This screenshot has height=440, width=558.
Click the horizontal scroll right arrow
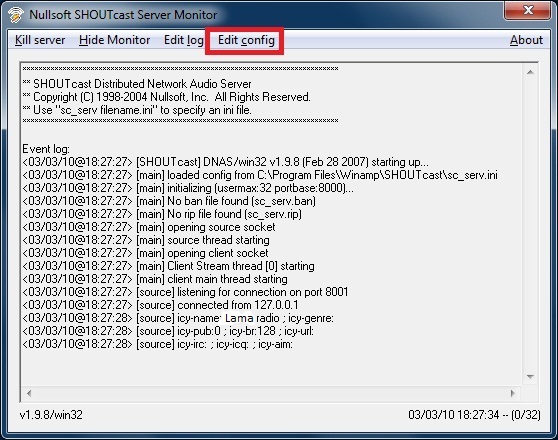tap(512, 393)
